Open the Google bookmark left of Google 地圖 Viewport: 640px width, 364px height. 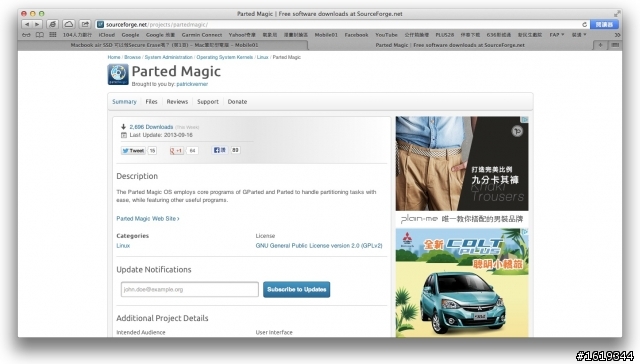tap(130, 35)
